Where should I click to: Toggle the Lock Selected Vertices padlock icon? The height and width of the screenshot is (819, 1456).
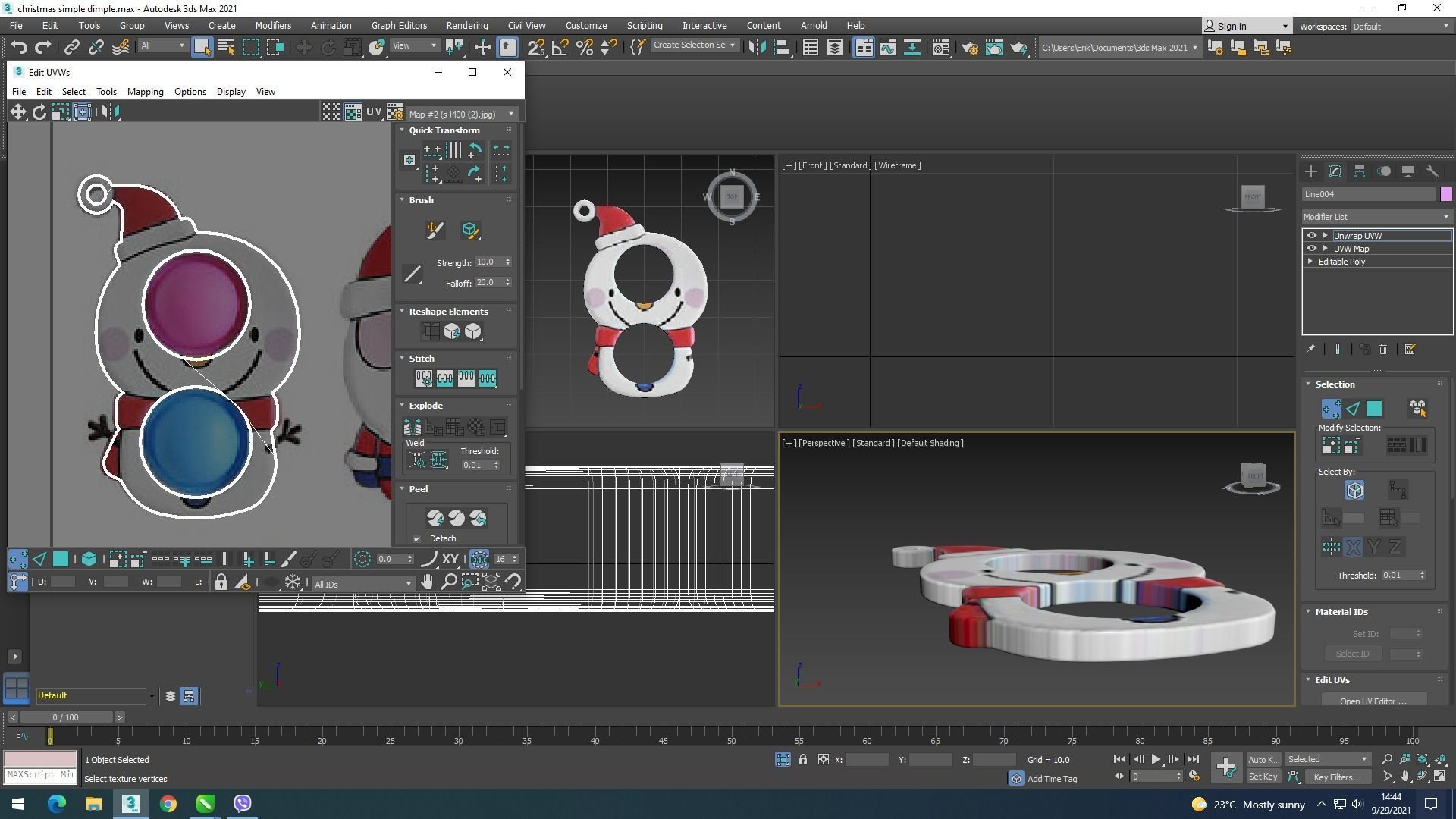(221, 582)
